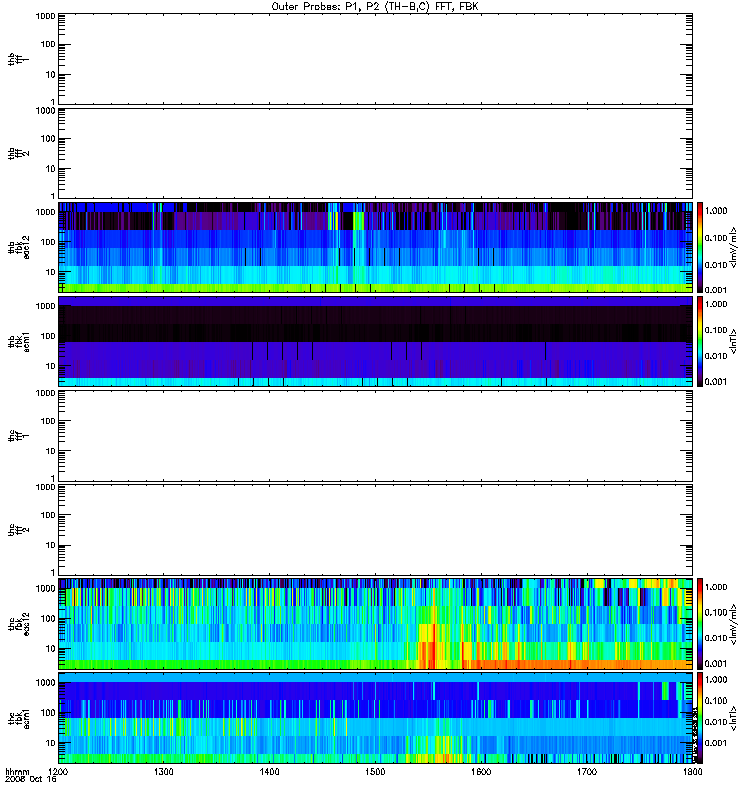This screenshot has height=800, width=750.
Task: Select the thc fbk edc12 spectrogram panel
Action: [x=376, y=624]
